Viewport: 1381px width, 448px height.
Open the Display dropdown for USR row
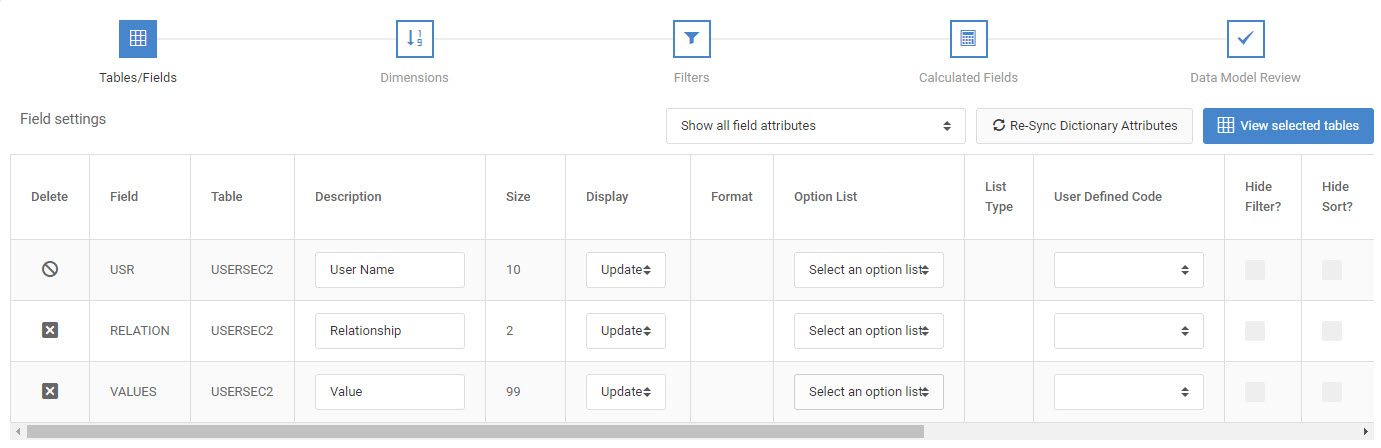(x=626, y=270)
